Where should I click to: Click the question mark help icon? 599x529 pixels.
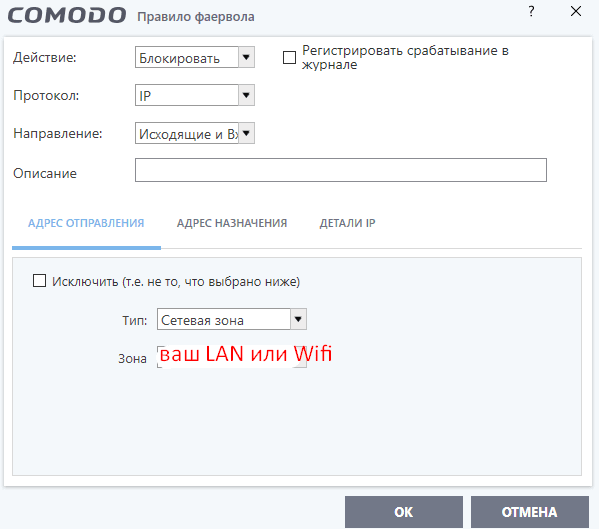pyautogui.click(x=531, y=11)
